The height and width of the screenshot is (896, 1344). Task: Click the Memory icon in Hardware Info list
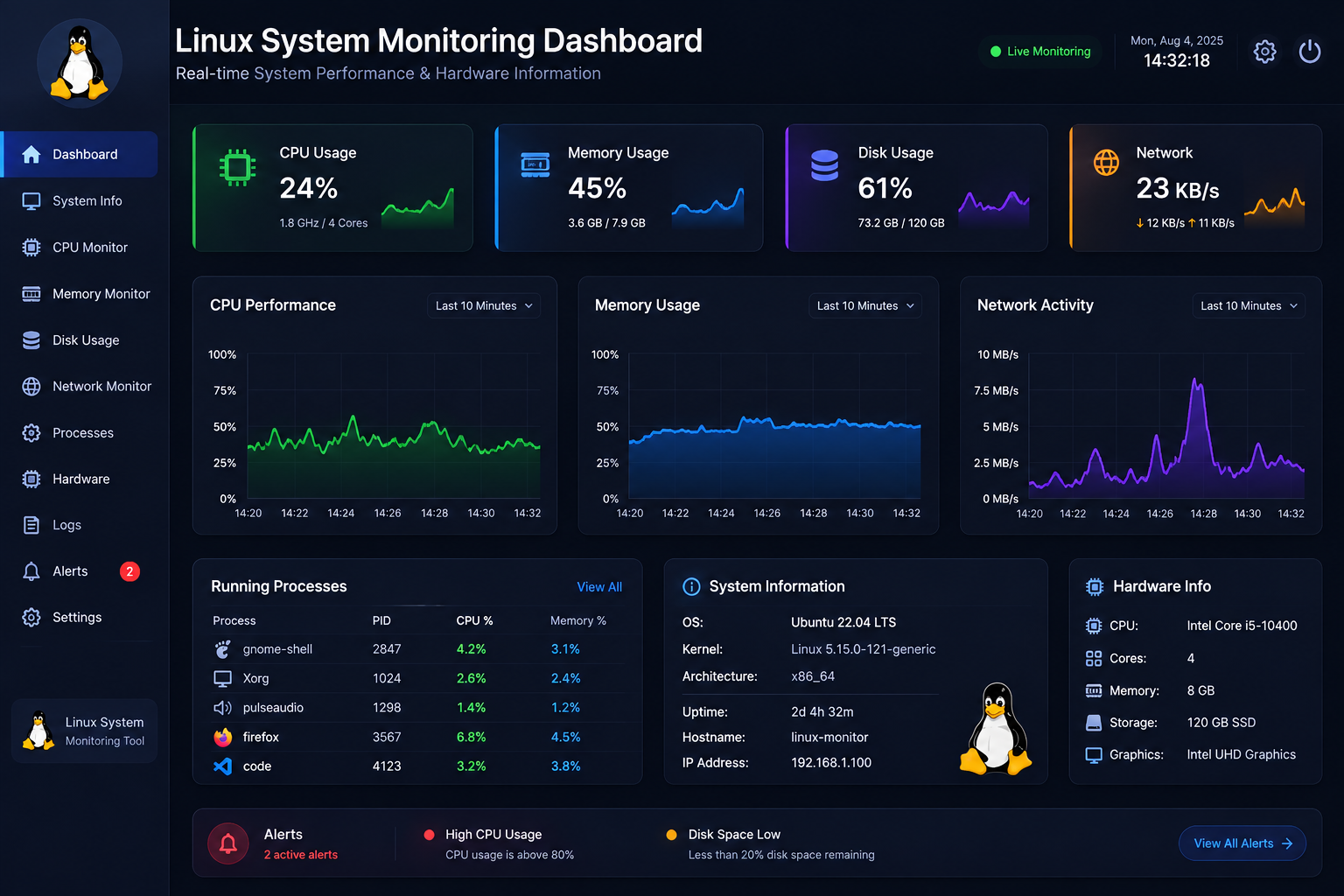(x=1094, y=690)
